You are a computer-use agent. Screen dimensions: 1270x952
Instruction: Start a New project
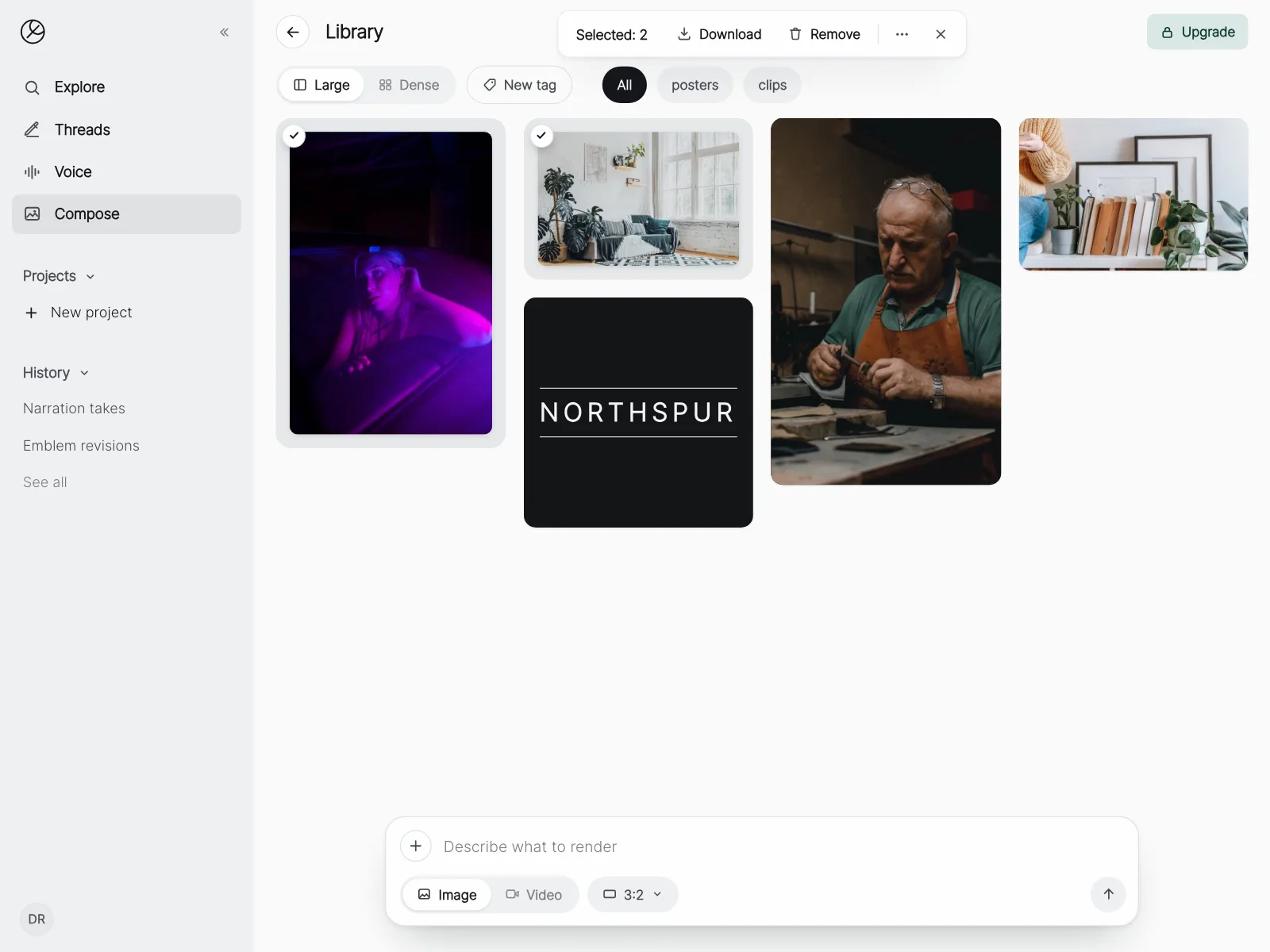pyautogui.click(x=78, y=313)
